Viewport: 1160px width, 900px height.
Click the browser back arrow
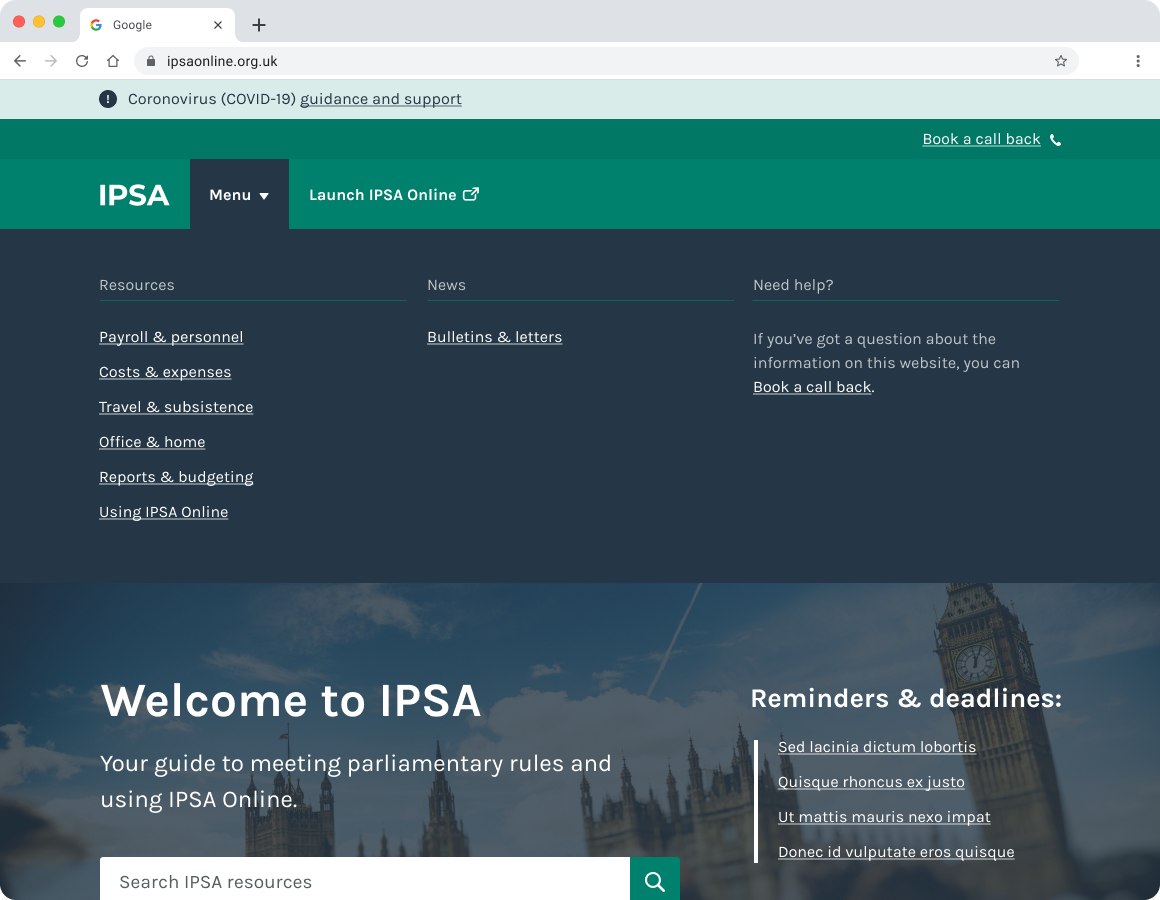[20, 61]
